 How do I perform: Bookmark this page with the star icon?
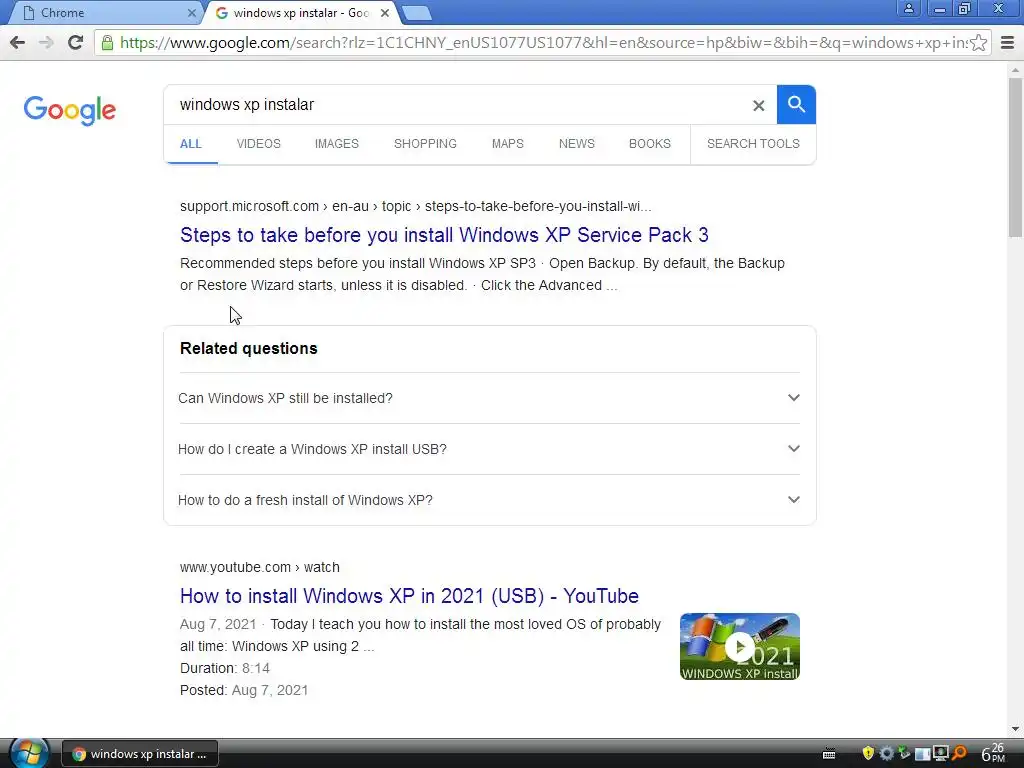[x=978, y=43]
